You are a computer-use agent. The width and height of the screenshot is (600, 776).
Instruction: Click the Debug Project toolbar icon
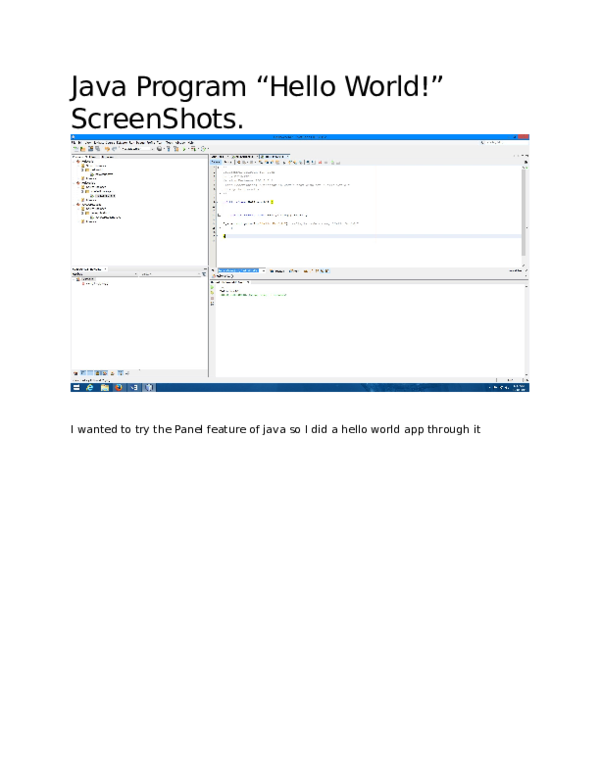pos(190,149)
